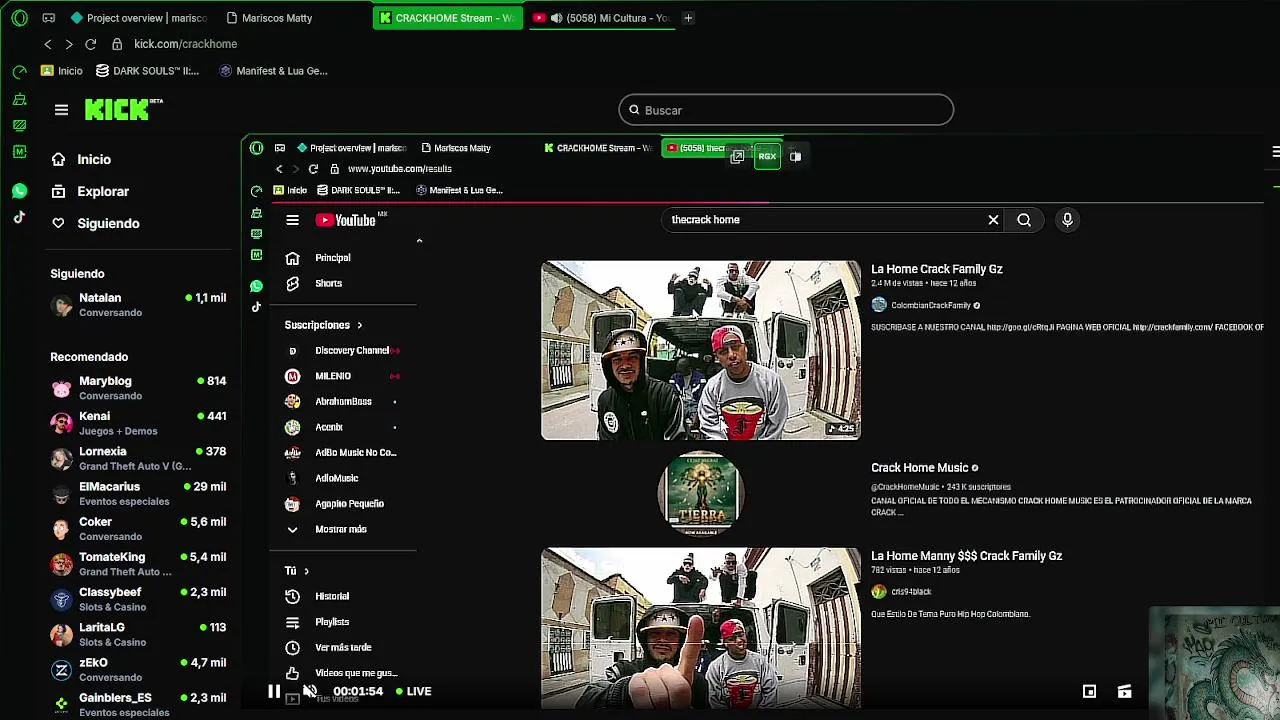Open the Inicio bookmark in the bookmarks bar
1280x720 pixels.
coord(61,71)
